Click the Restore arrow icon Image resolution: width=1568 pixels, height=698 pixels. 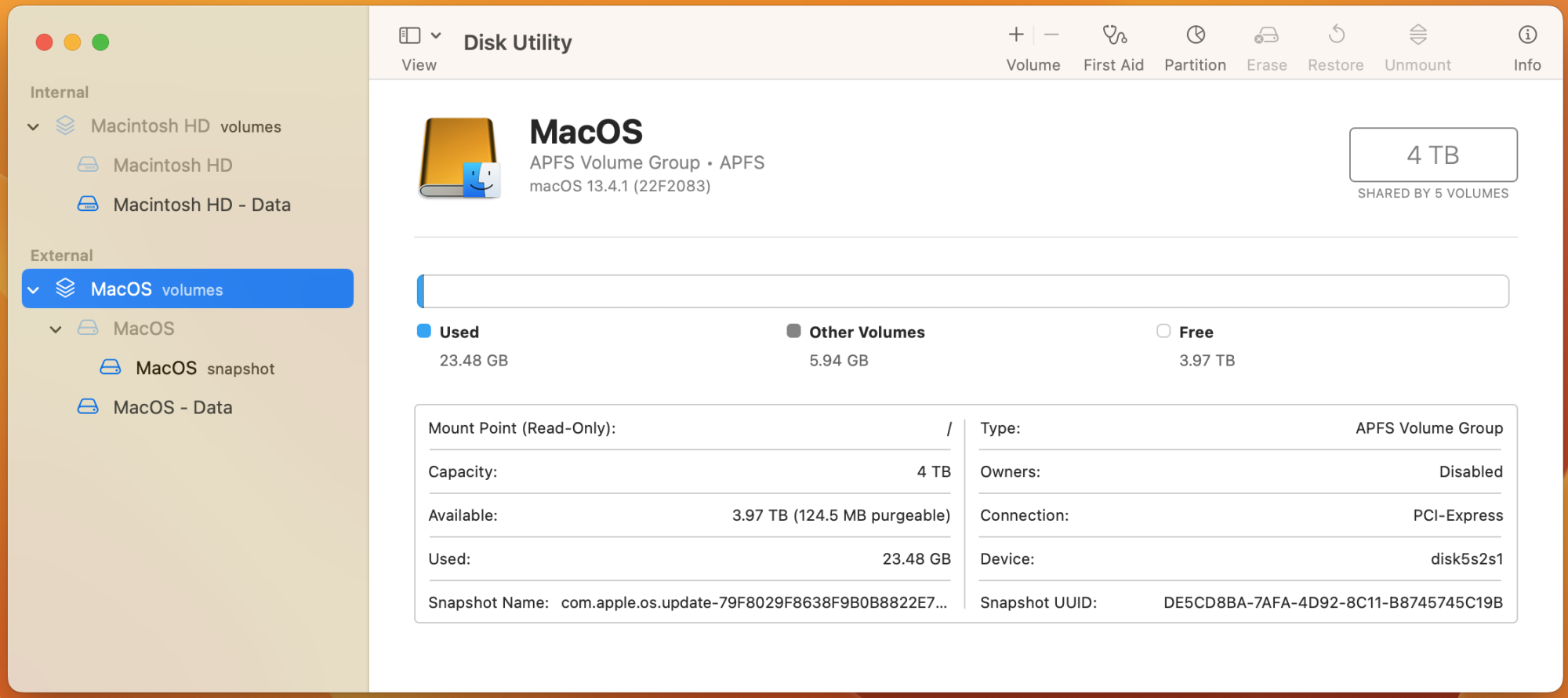pyautogui.click(x=1337, y=35)
